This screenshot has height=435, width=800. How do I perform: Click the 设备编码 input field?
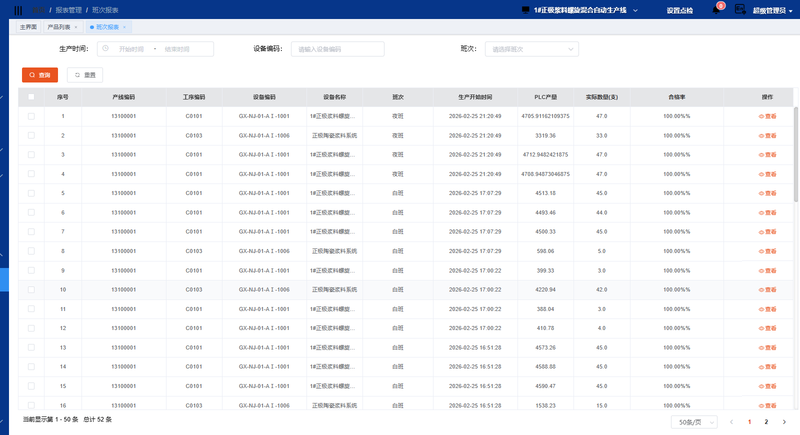338,48
